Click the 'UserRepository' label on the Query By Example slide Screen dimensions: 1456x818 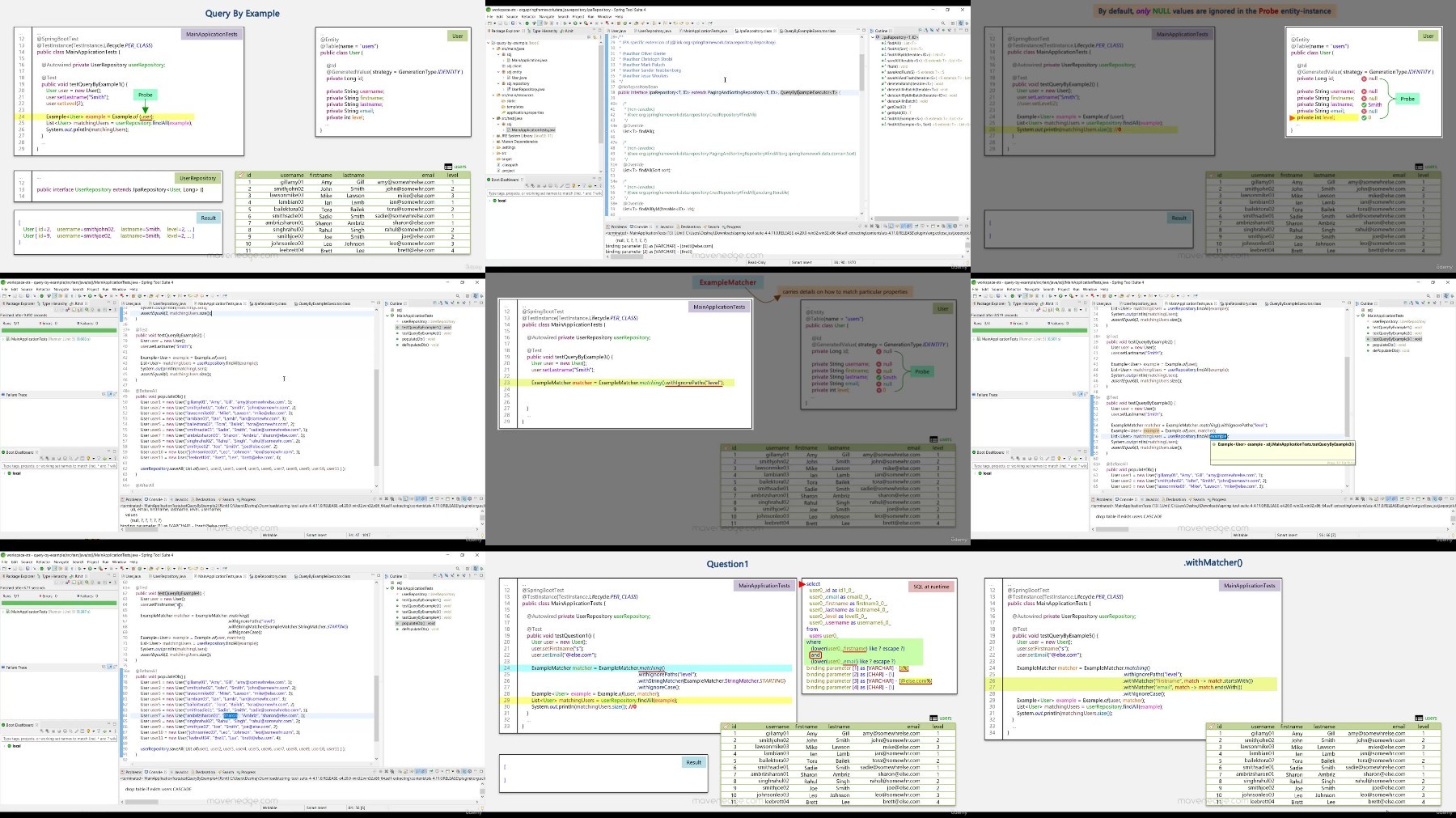[x=198, y=178]
